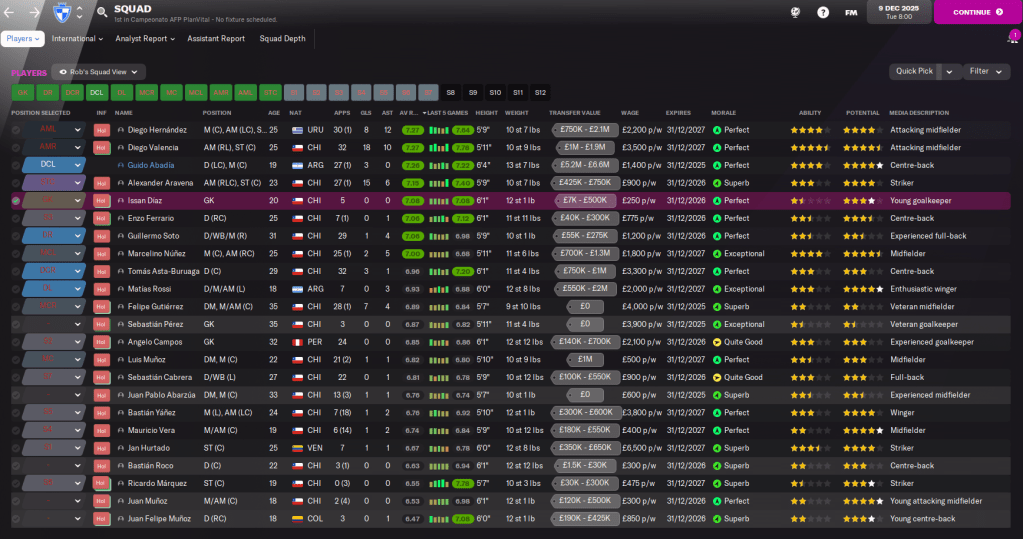Toggle selection checkbox for Issan Díaz

[15, 201]
